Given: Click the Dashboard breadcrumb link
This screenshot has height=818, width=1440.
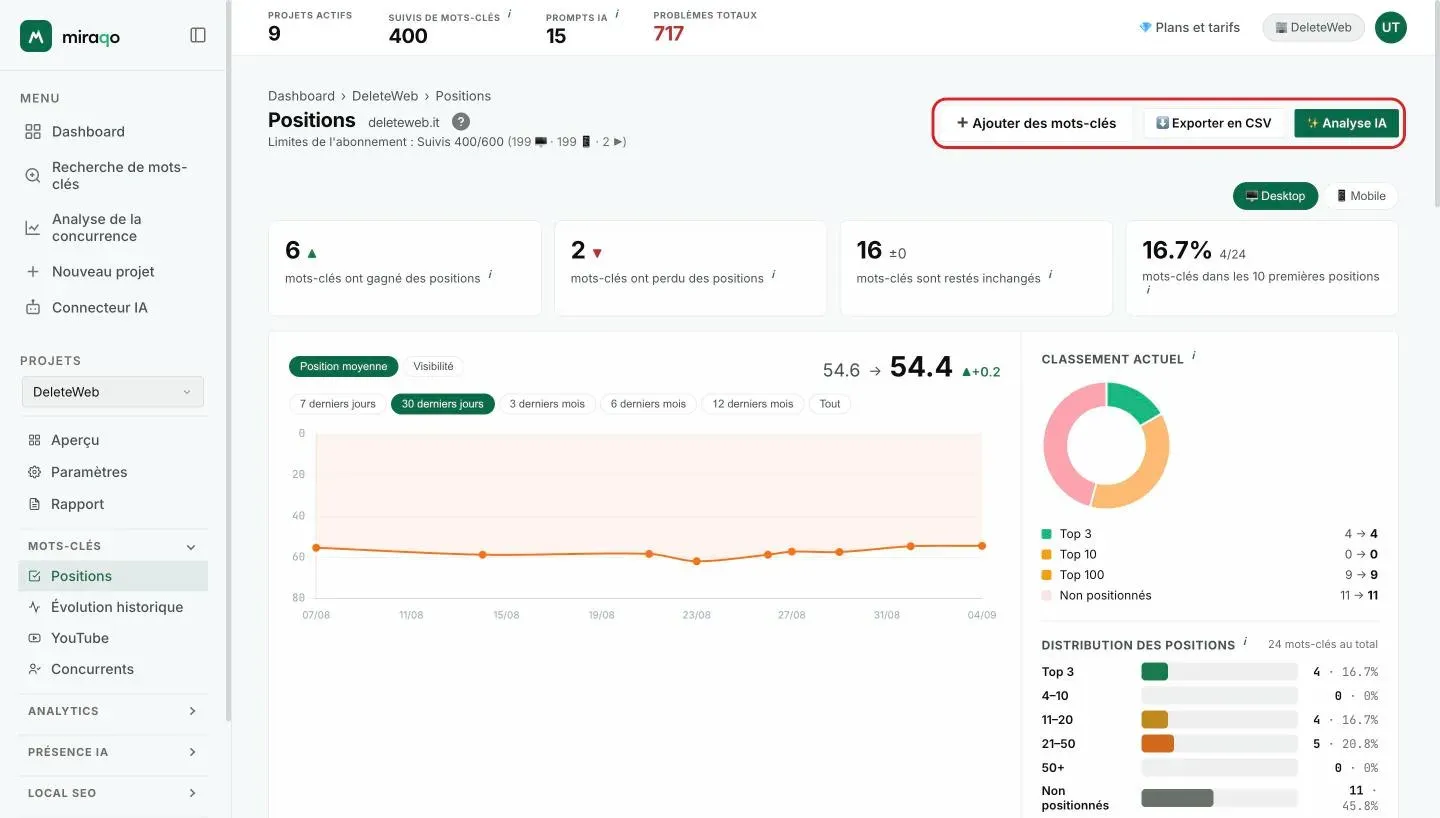Looking at the screenshot, I should [301, 96].
